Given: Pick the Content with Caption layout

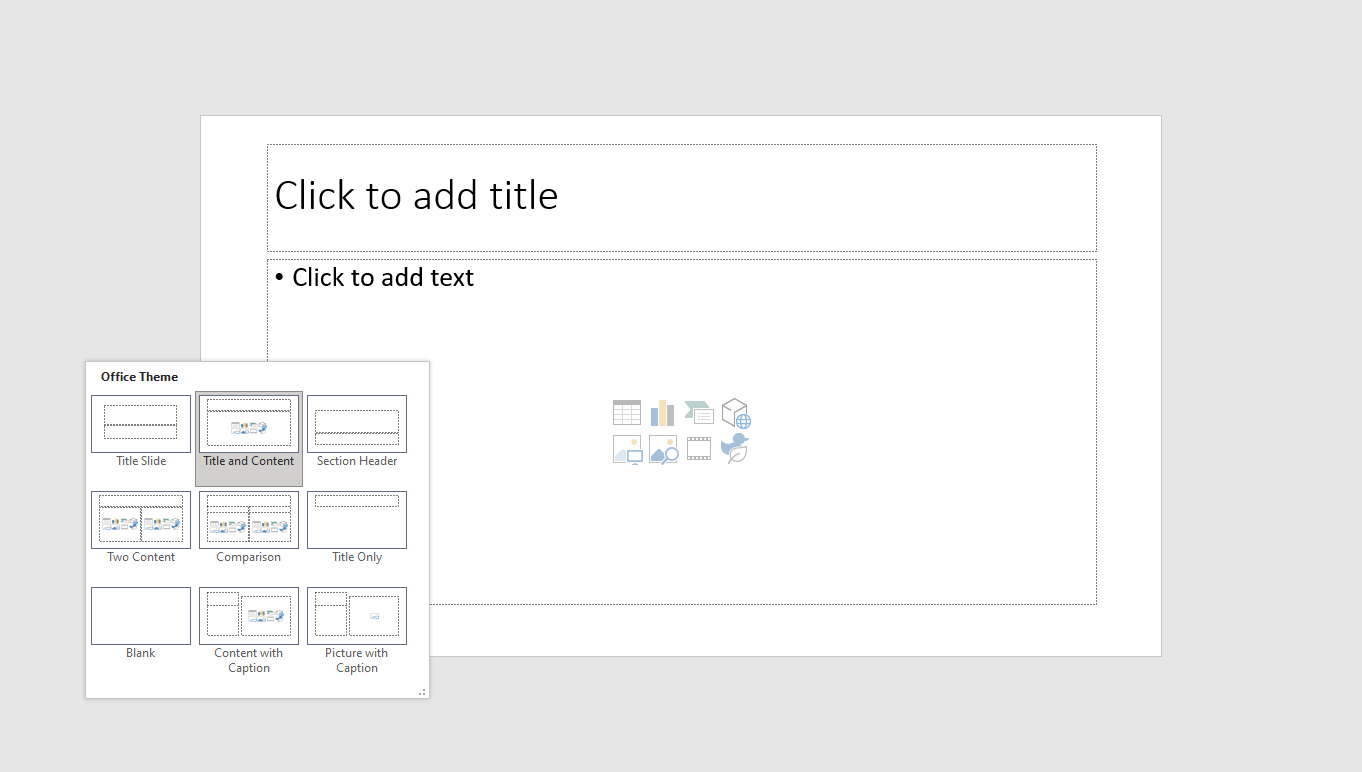Looking at the screenshot, I should point(249,631).
